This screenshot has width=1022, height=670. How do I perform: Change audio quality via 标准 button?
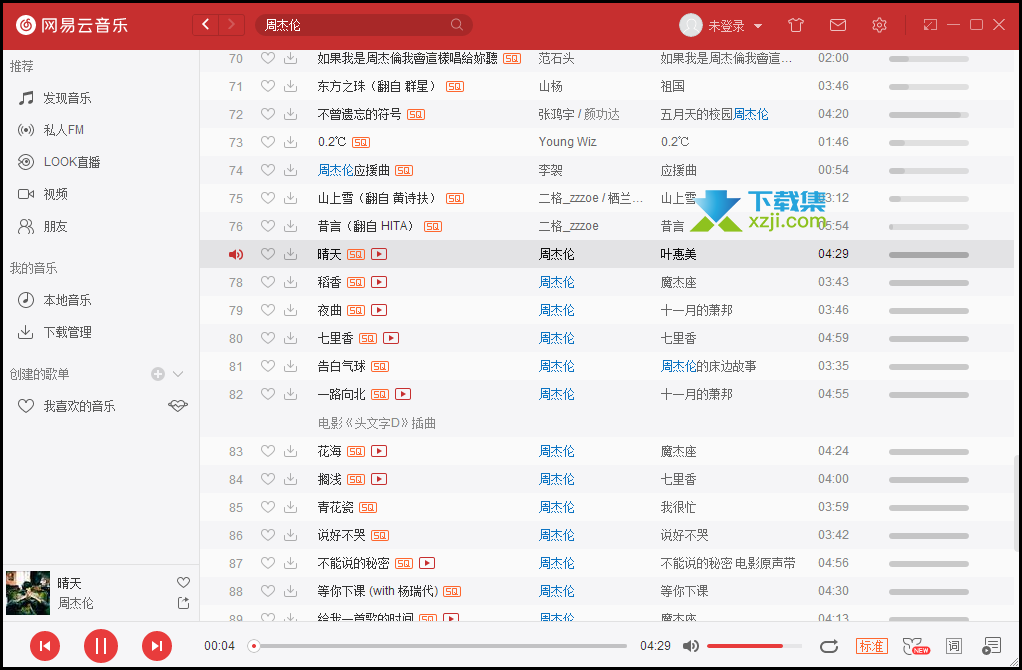[x=871, y=646]
